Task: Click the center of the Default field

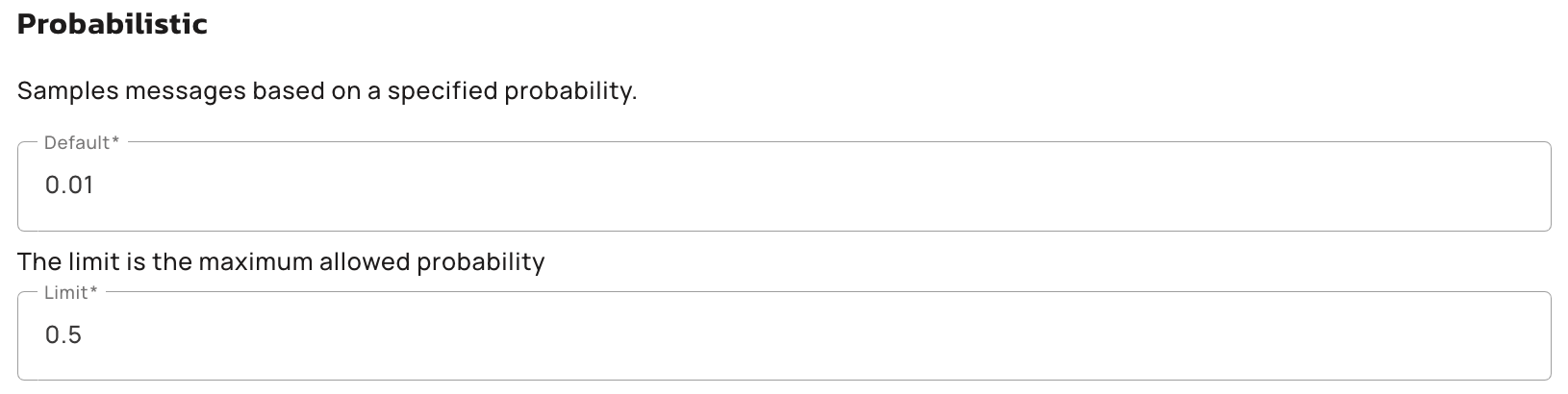Action: (784, 185)
